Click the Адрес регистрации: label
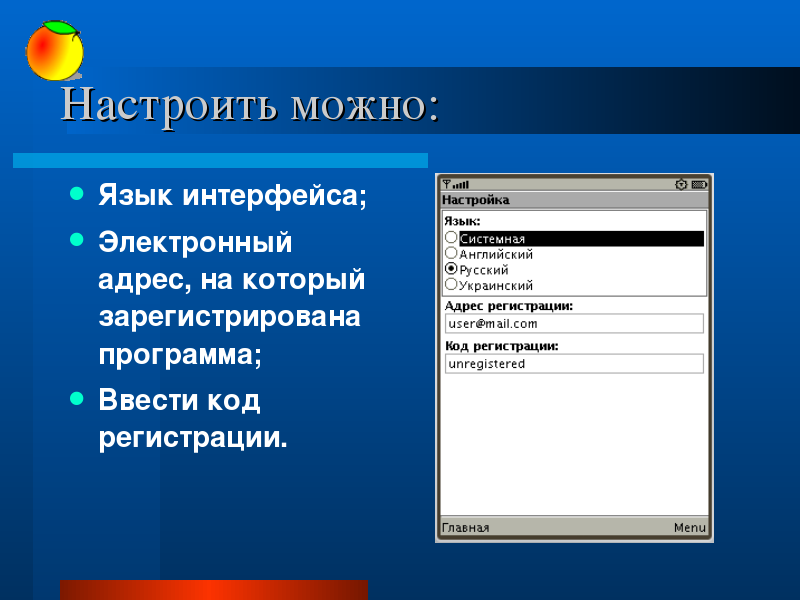This screenshot has height=600, width=800. [x=509, y=306]
